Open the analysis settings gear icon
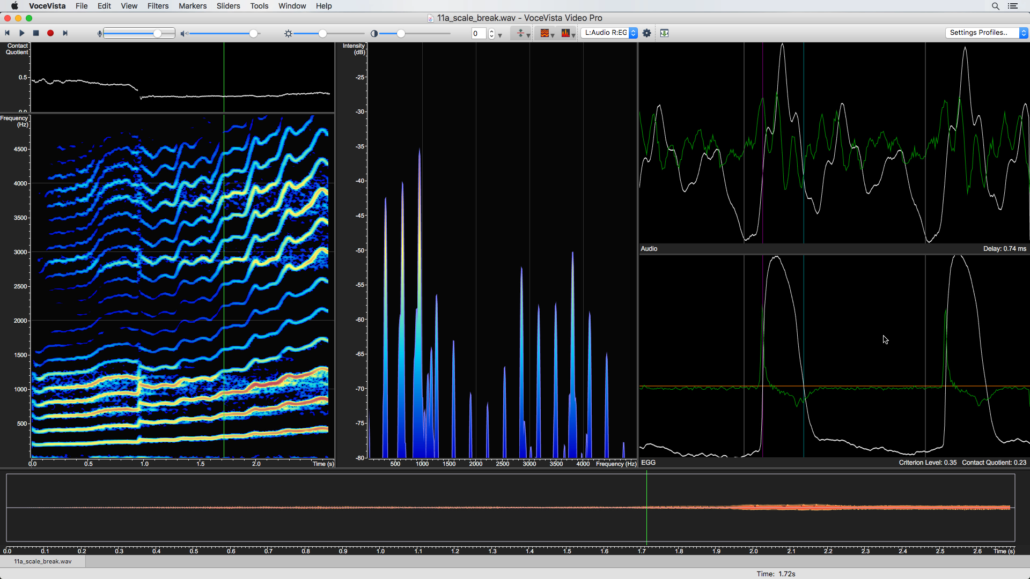 point(646,33)
